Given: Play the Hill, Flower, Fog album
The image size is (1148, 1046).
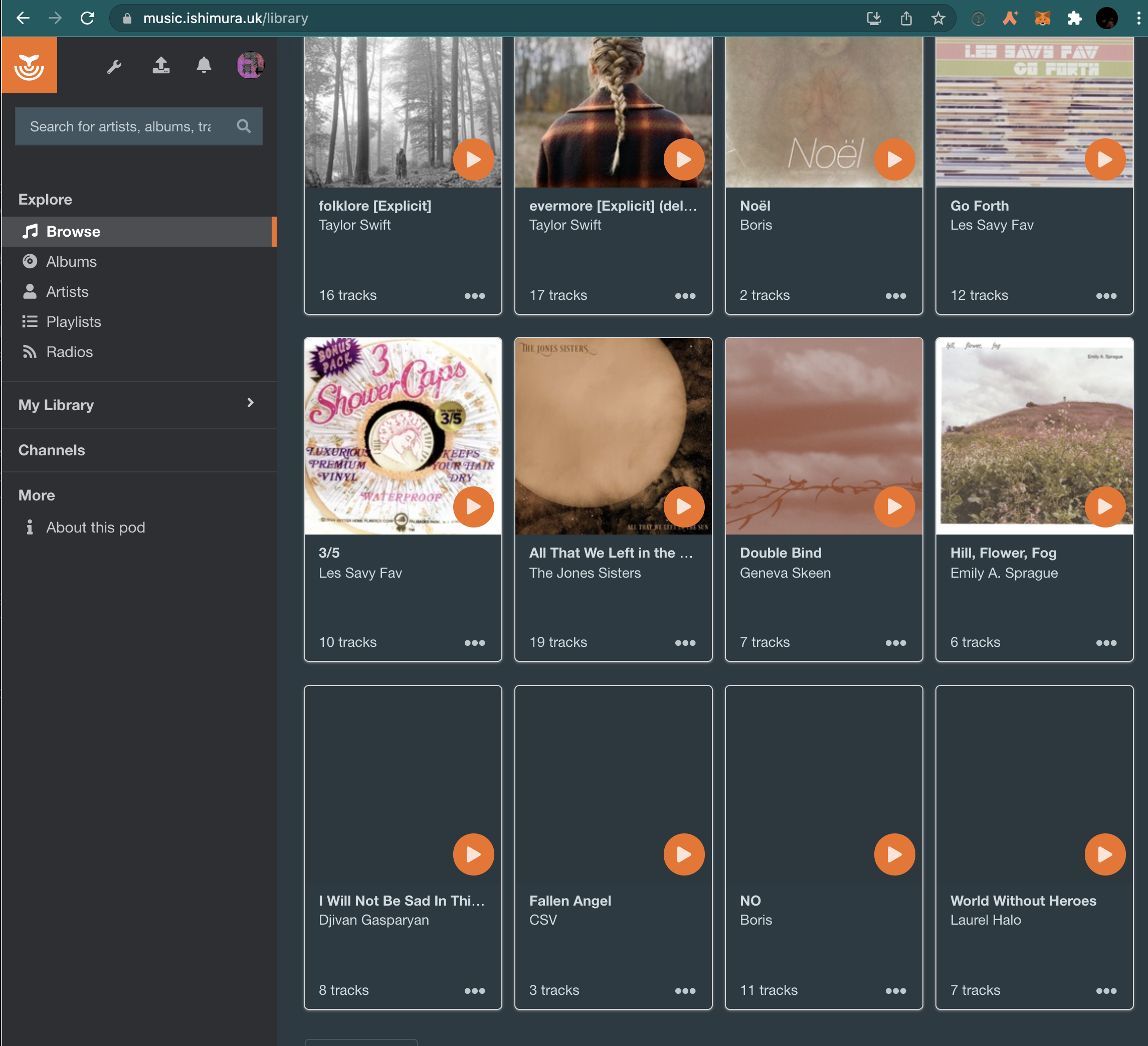Looking at the screenshot, I should tap(1105, 506).
